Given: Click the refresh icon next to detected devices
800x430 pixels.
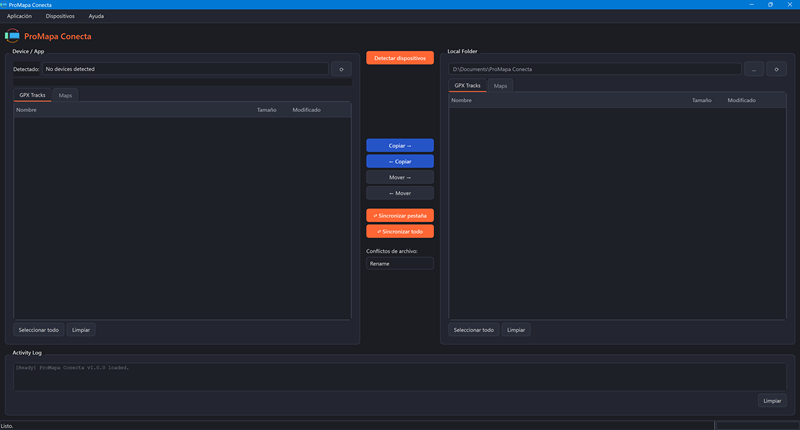Looking at the screenshot, I should 341,69.
